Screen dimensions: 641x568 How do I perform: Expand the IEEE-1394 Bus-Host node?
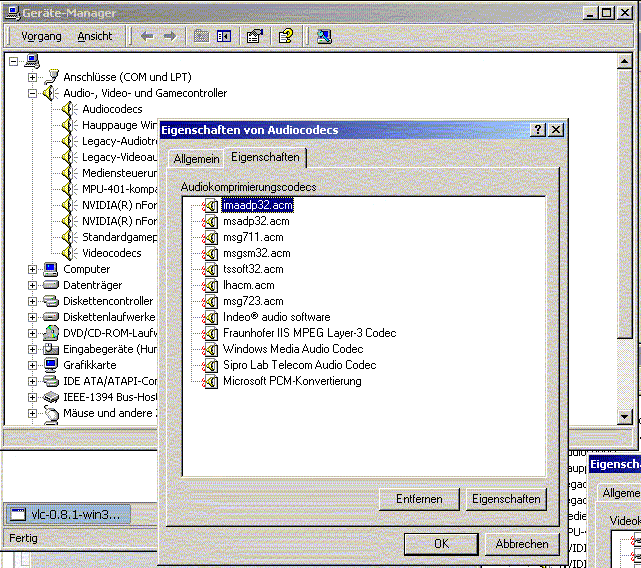(x=32, y=397)
